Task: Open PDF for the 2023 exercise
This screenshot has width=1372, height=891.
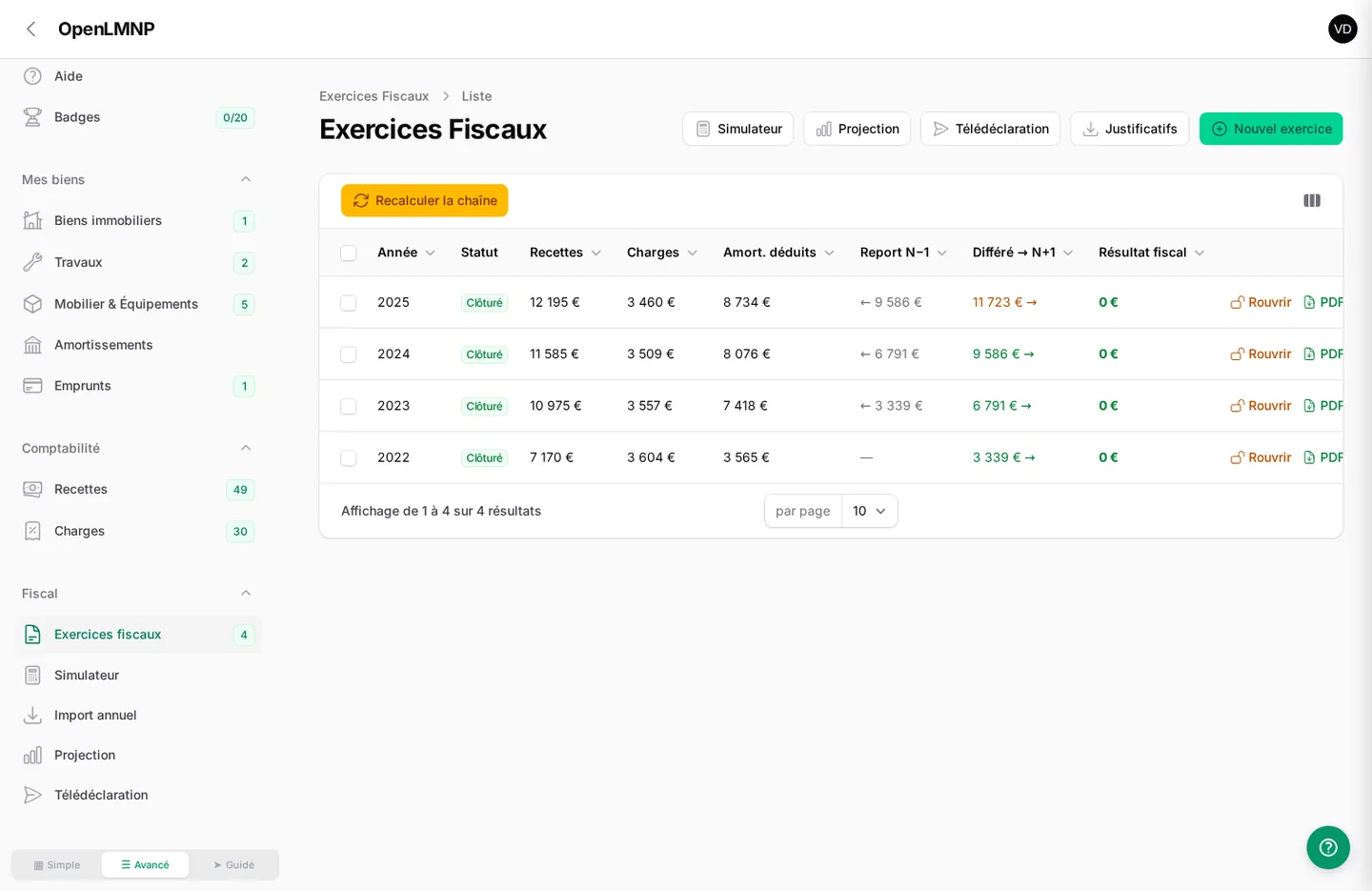Action: point(1322,405)
